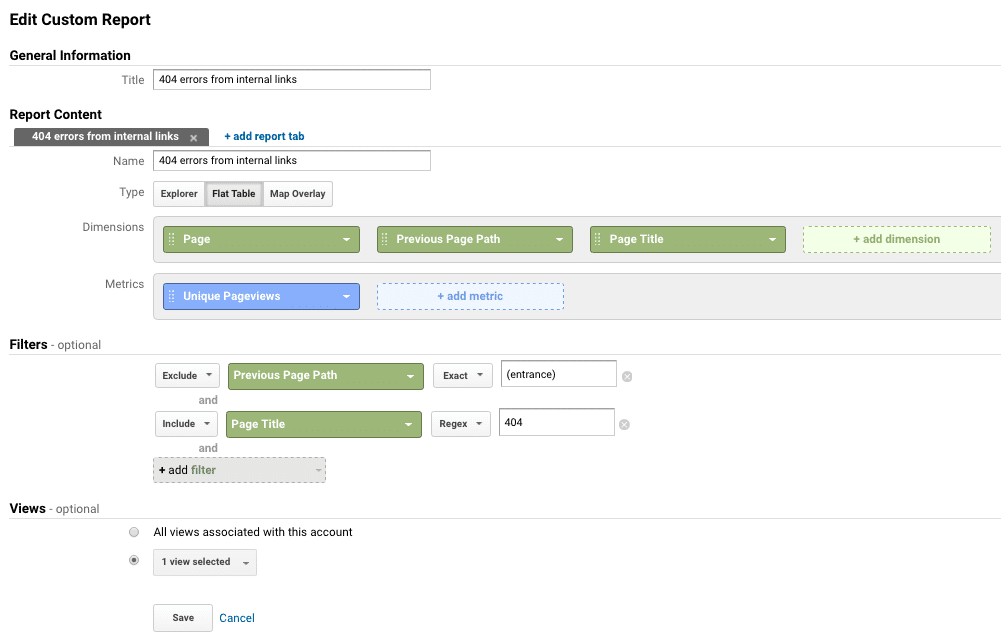
Task: Remove the 404 filter with its X icon
Action: (623, 424)
